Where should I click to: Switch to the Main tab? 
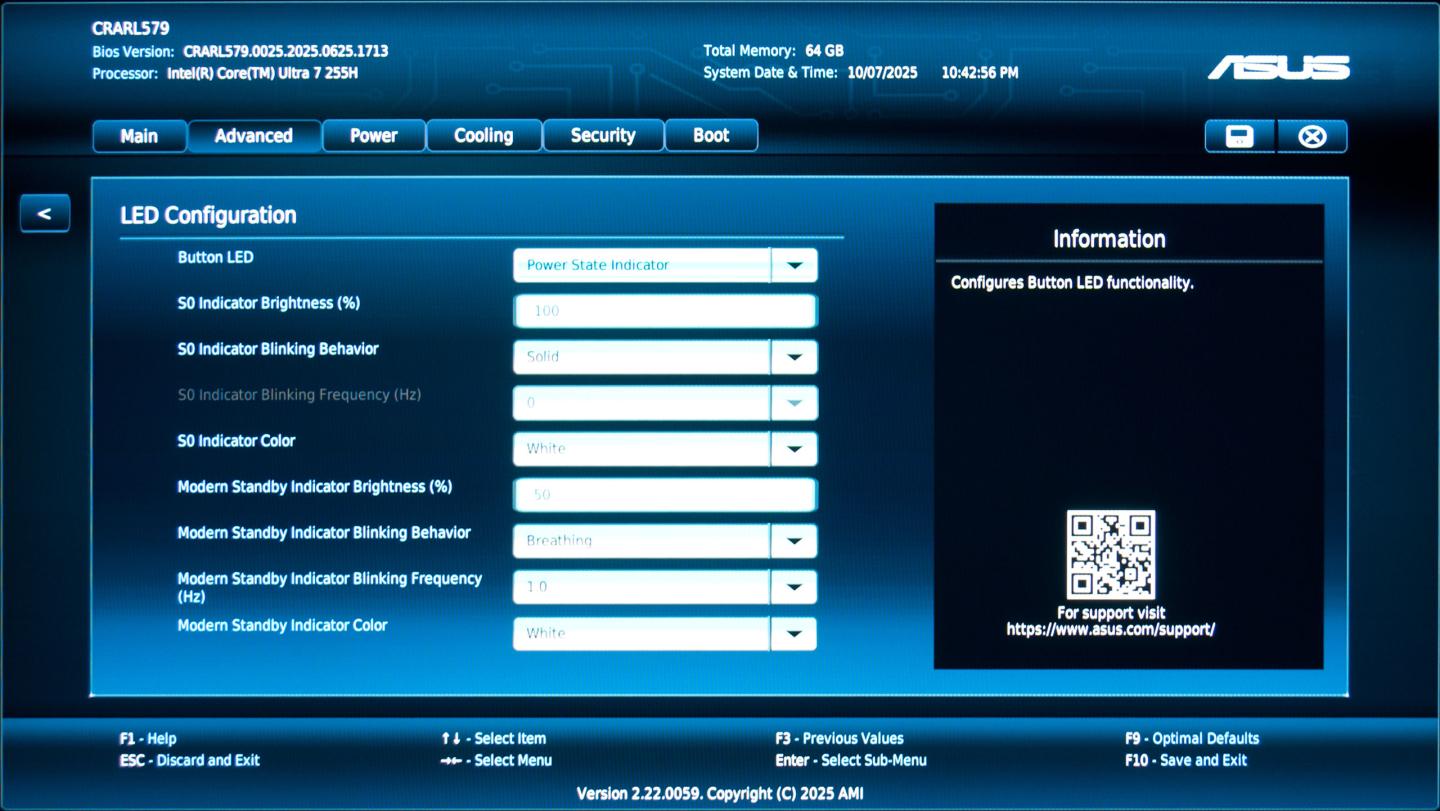coord(139,136)
